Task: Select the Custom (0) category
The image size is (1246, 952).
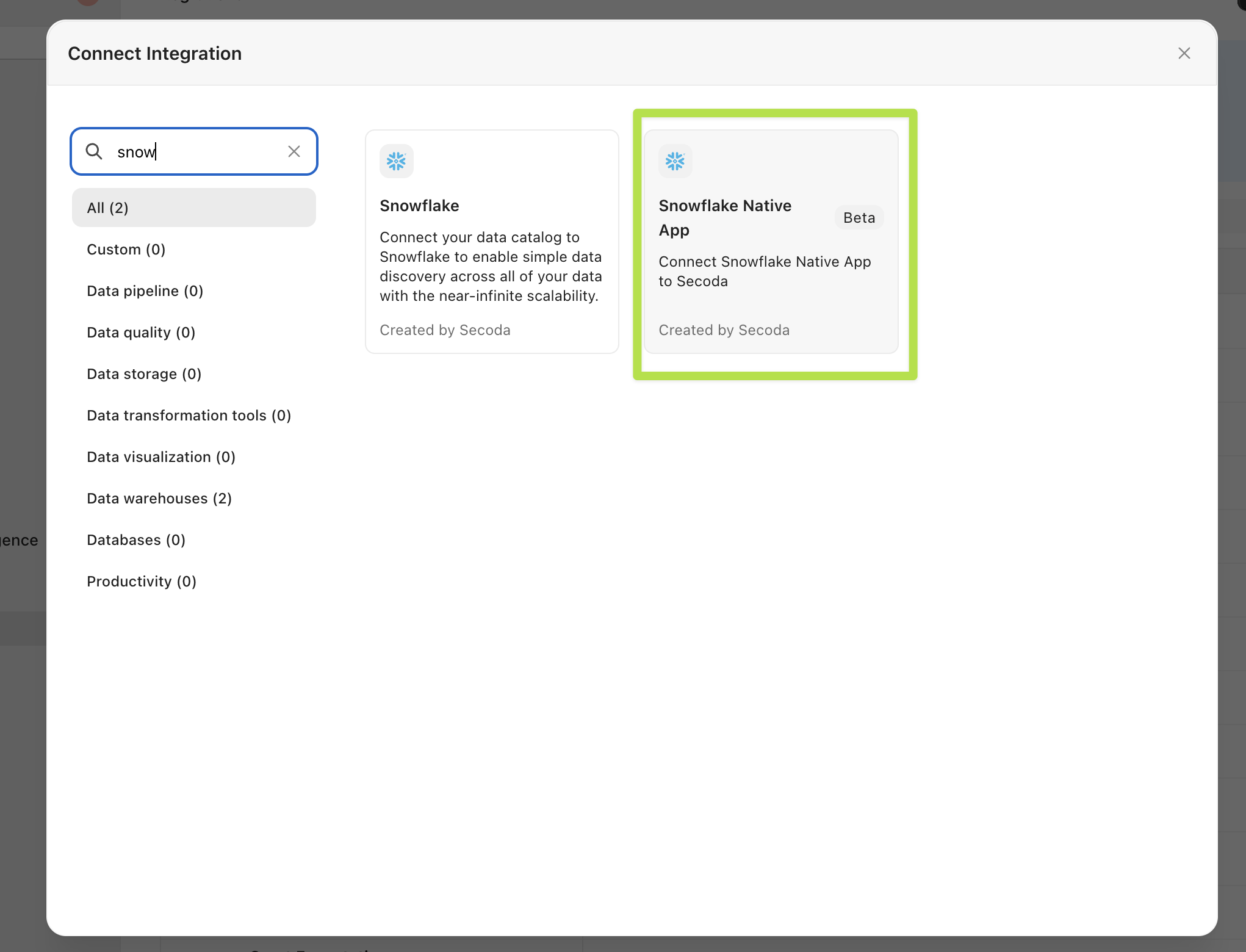Action: coord(126,249)
